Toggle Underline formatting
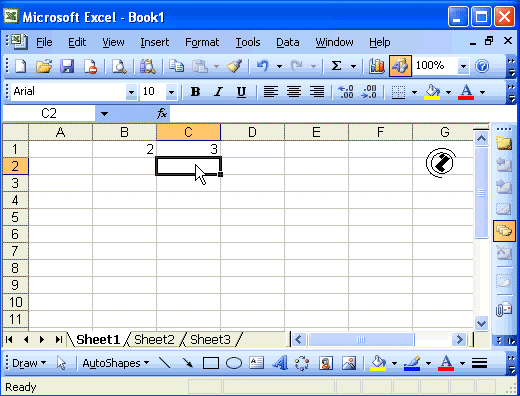The width and height of the screenshot is (520, 396). pyautogui.click(x=241, y=92)
